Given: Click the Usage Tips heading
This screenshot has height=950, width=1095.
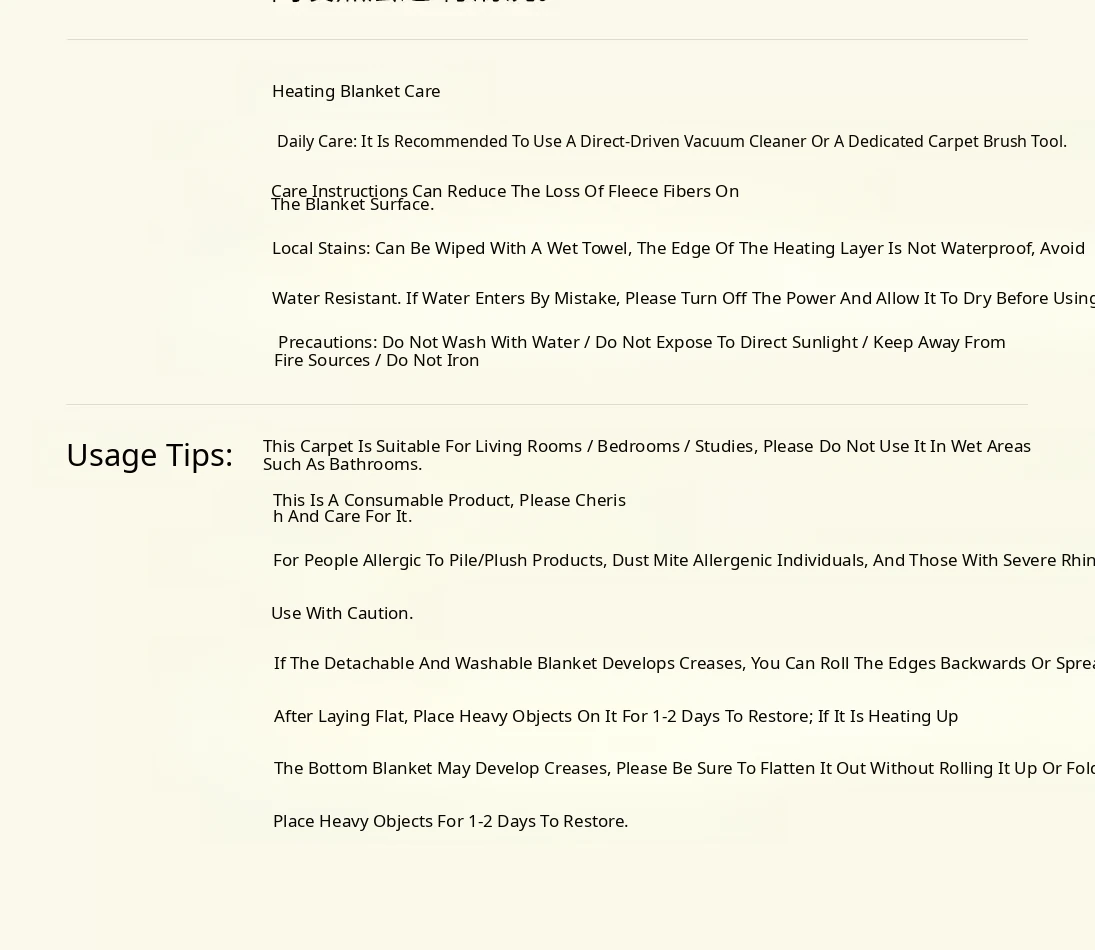Looking at the screenshot, I should pos(149,455).
